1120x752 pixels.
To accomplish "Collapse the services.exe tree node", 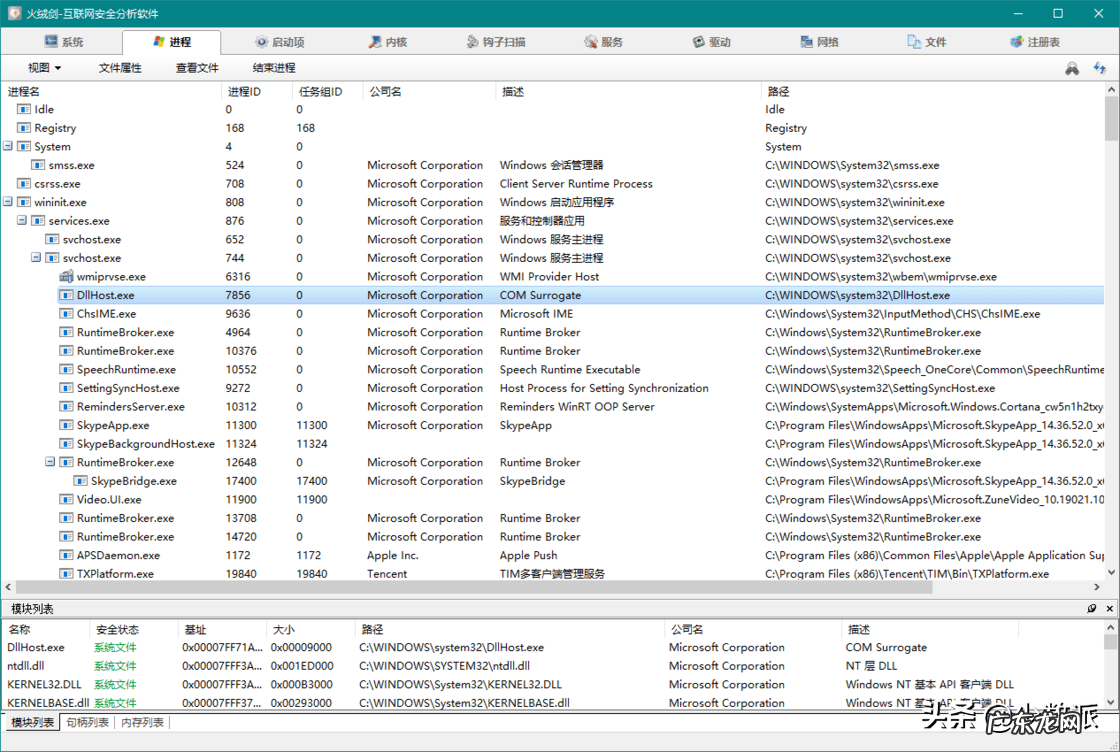I will click(22, 221).
